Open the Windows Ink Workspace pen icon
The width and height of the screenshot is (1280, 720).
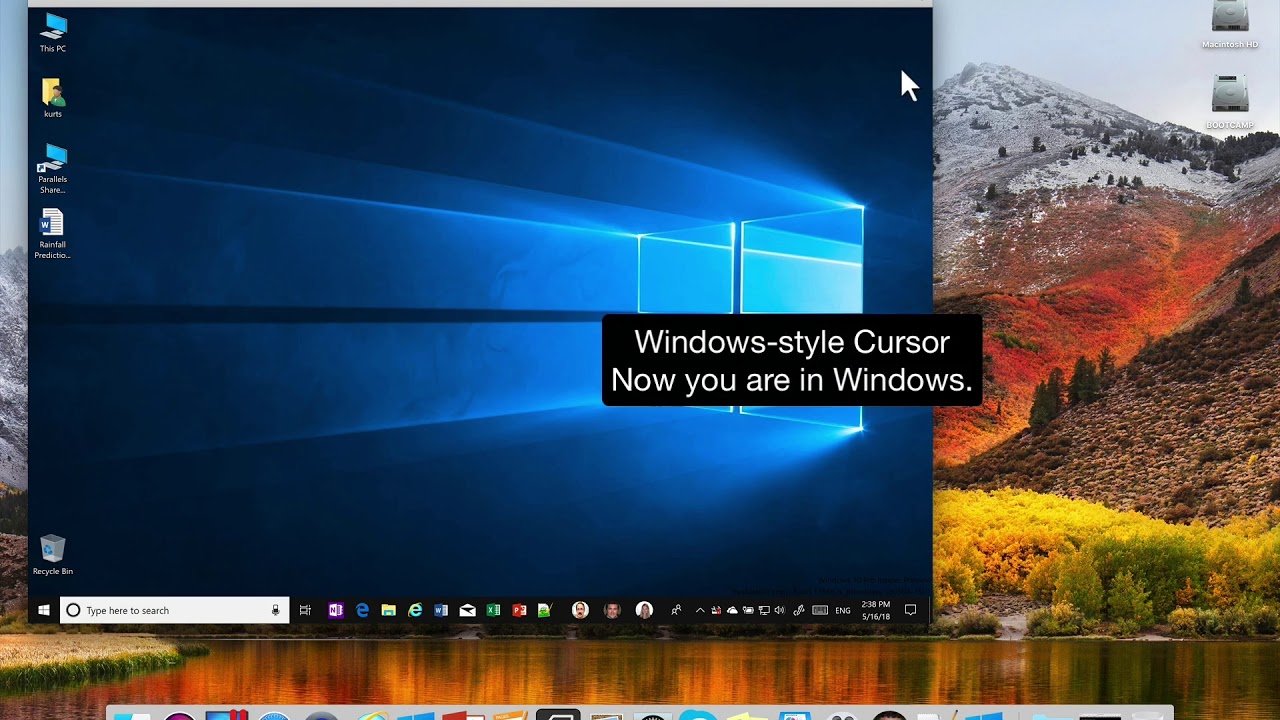[799, 610]
